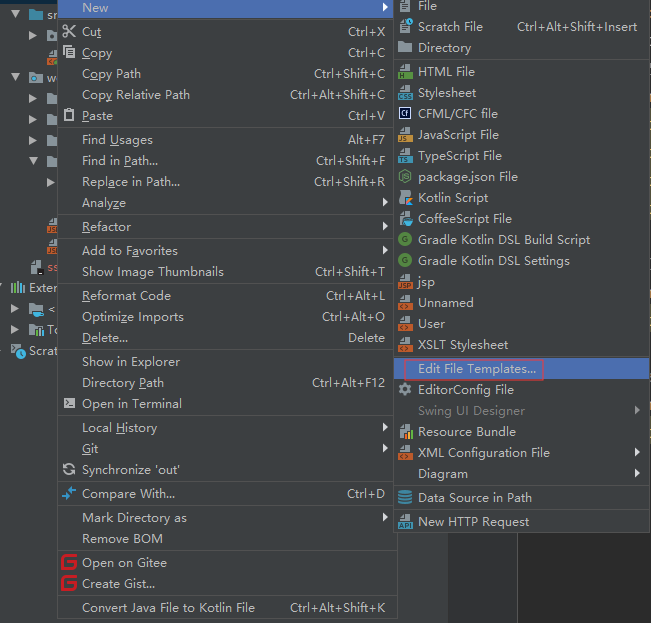Click the Synchronize refresh icon
The image size is (651, 623).
click(69, 469)
